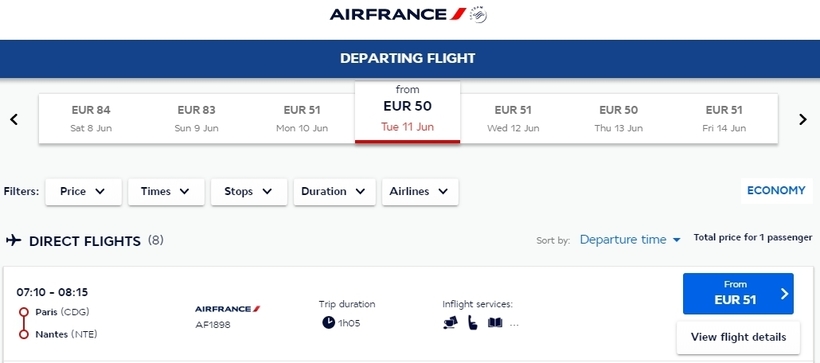Viewport: 820px width, 363px height.
Task: Show later dates with right arrow
Action: pos(803,119)
